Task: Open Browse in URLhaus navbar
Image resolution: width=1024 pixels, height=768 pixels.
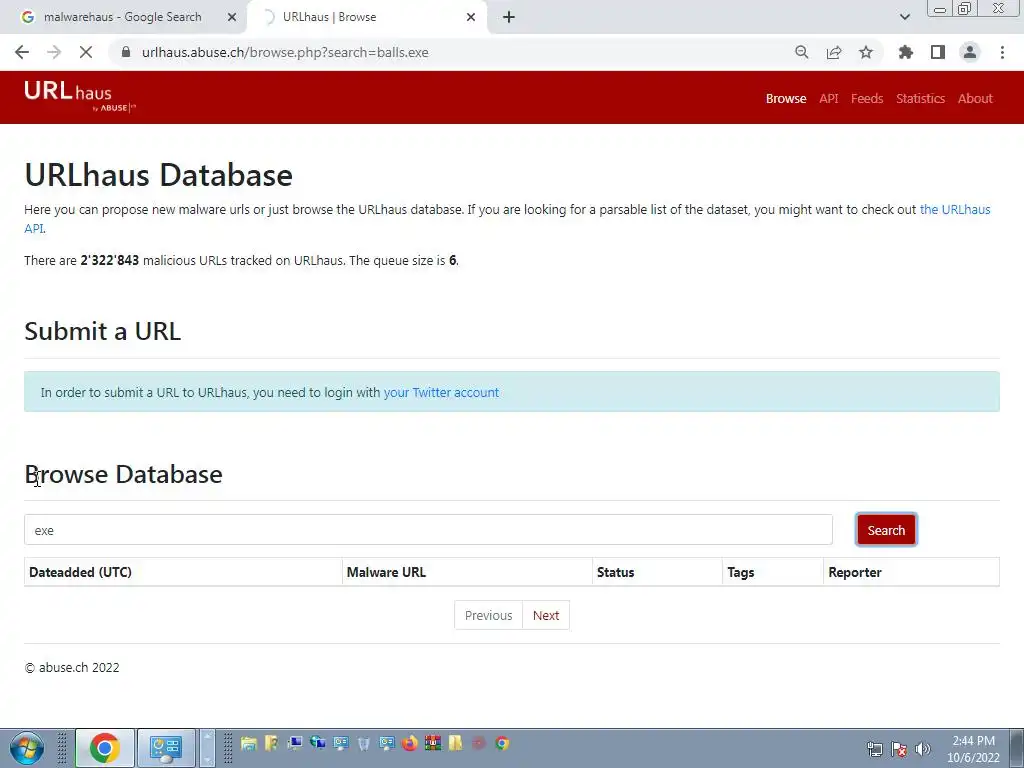Action: point(786,99)
